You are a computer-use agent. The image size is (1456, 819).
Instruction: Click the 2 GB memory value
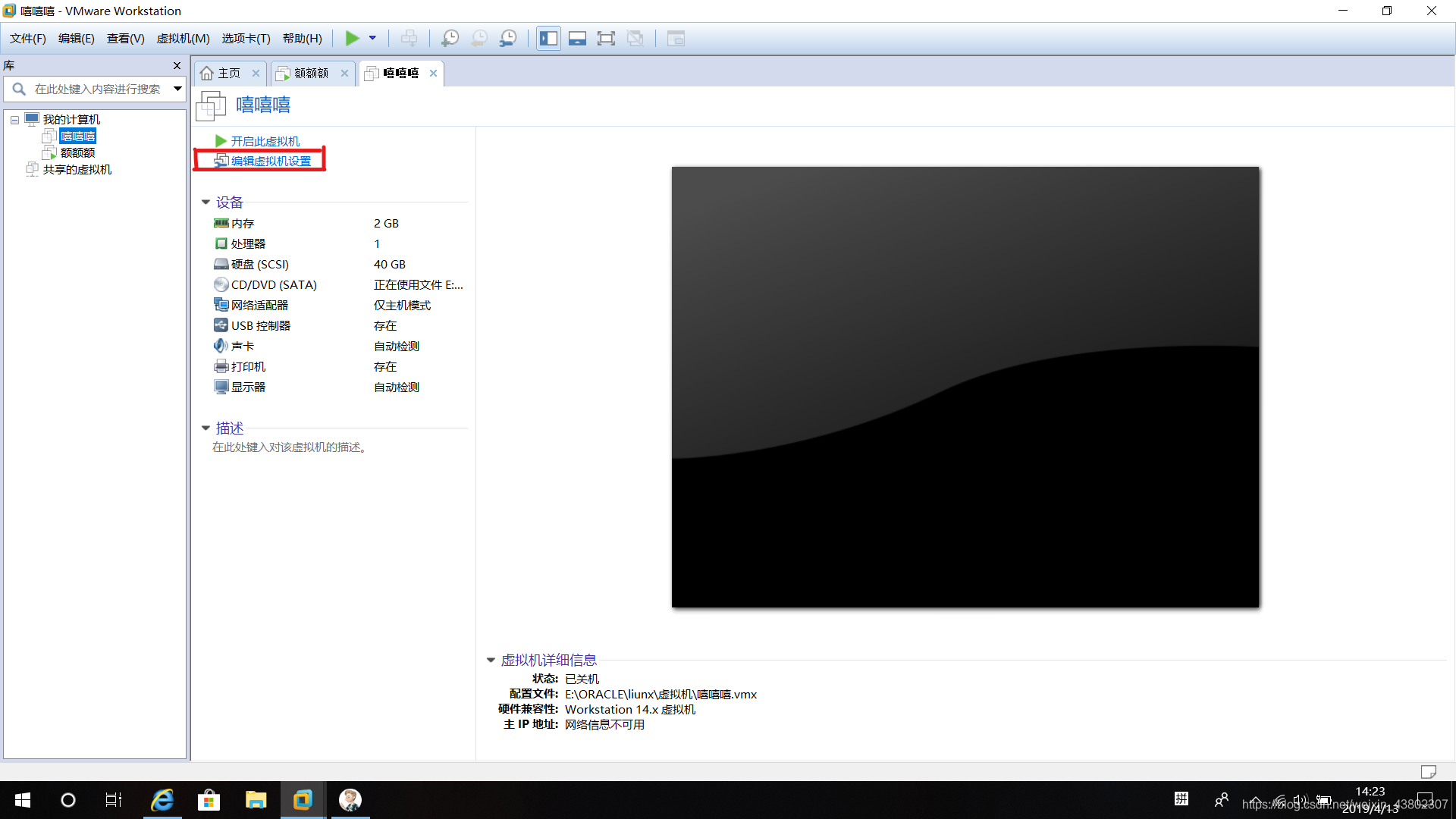pyautogui.click(x=386, y=224)
